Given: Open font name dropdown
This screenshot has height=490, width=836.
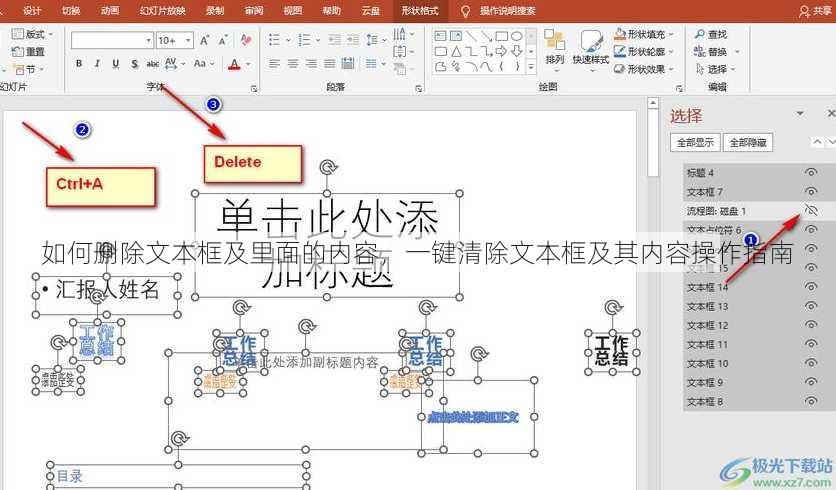Looking at the screenshot, I should click(149, 41).
